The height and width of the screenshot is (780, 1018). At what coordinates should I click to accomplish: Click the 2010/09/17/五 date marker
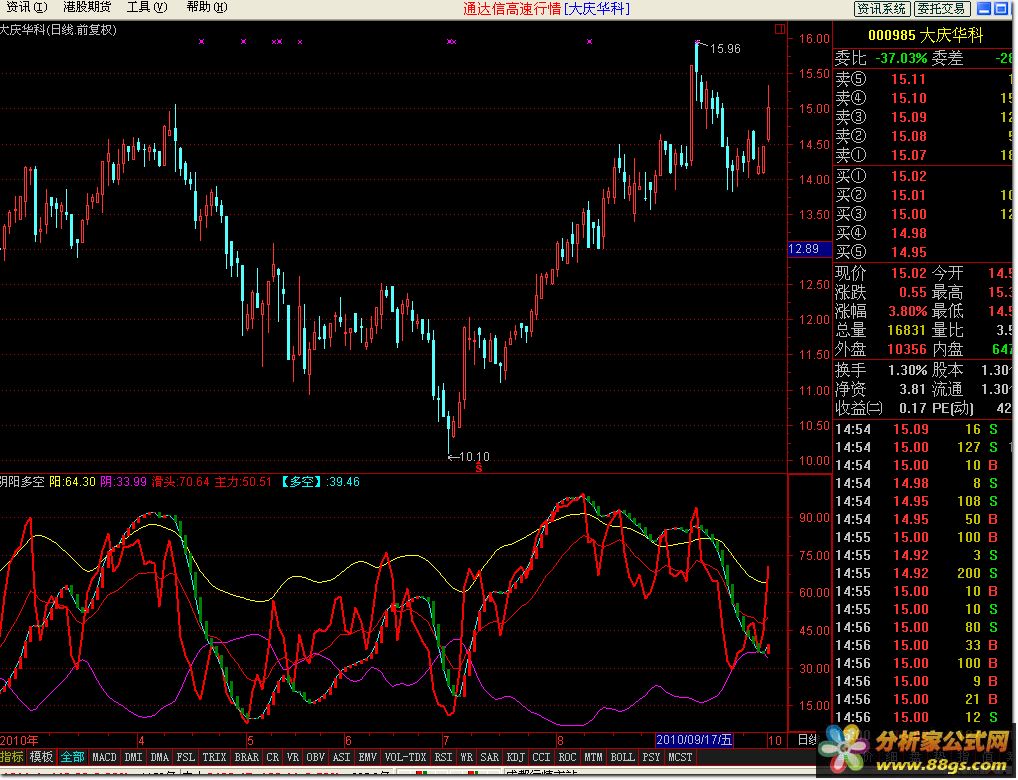[x=694, y=740]
